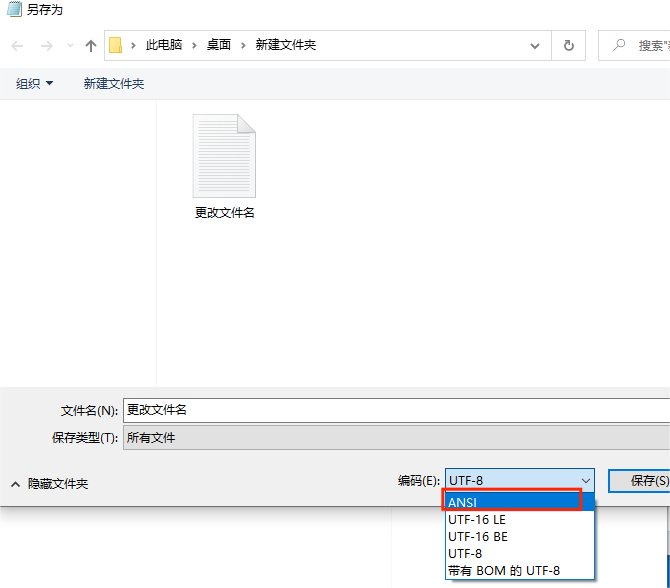Click the folder icon in address bar

point(116,45)
